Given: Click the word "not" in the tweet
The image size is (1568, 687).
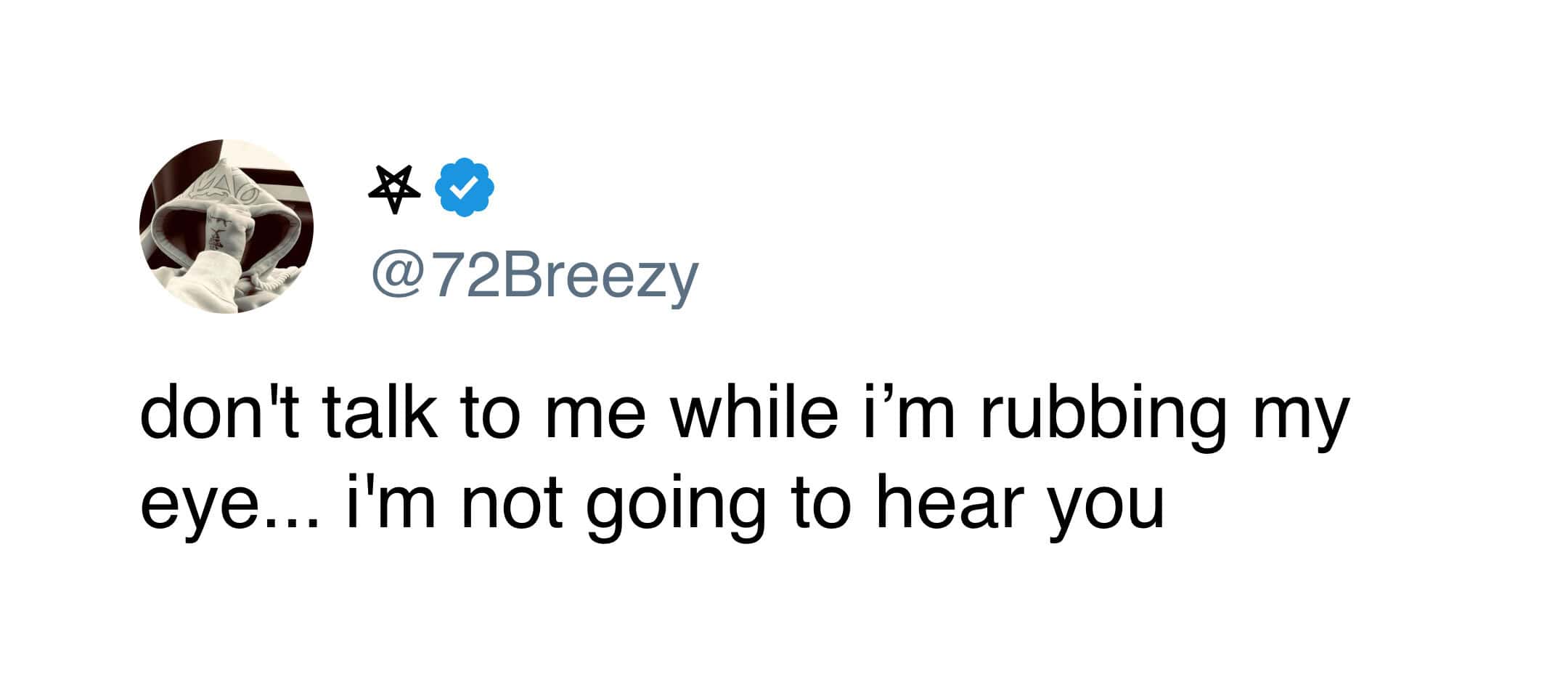Looking at the screenshot, I should point(513,503).
